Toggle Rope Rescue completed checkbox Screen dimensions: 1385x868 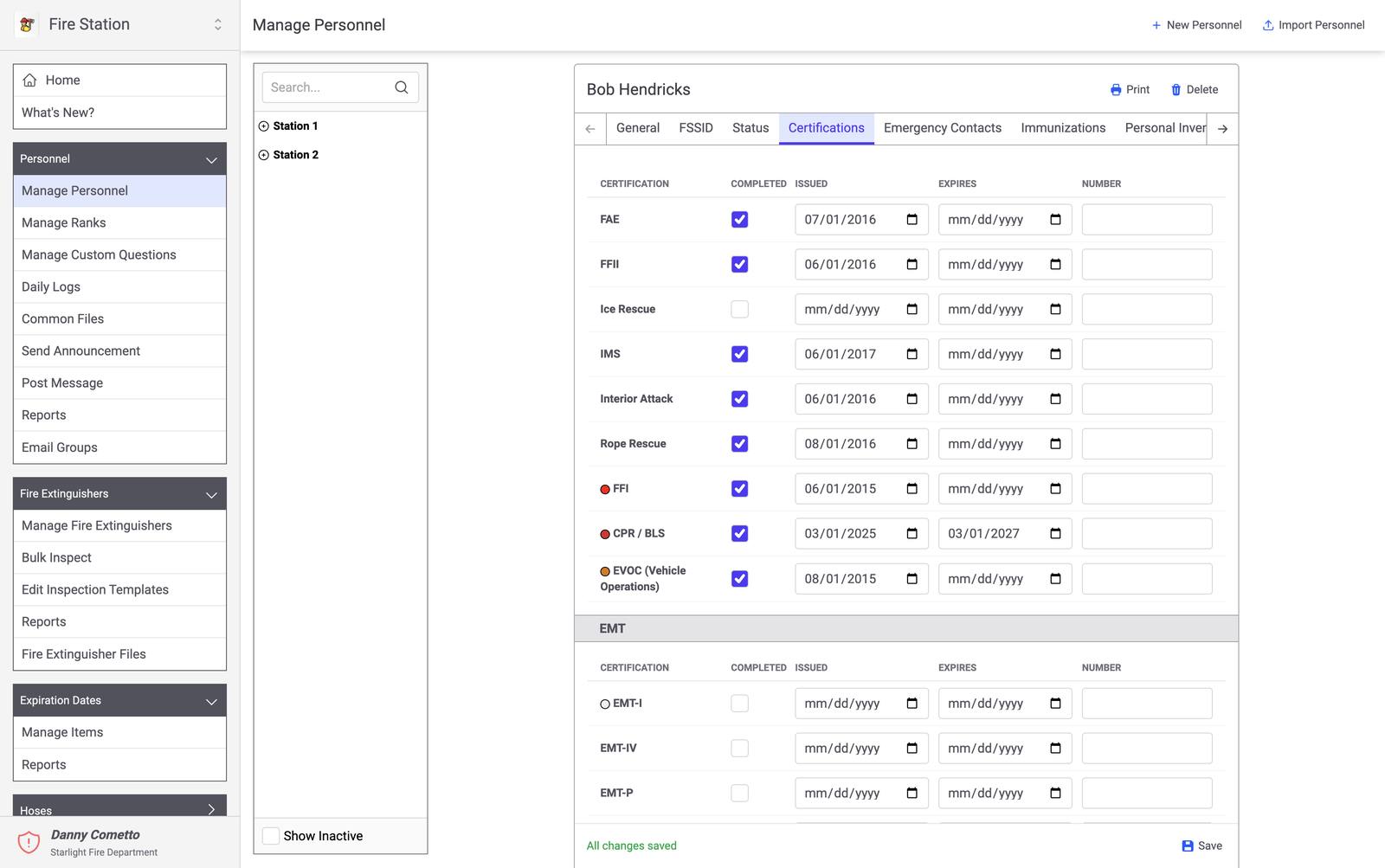tap(739, 444)
